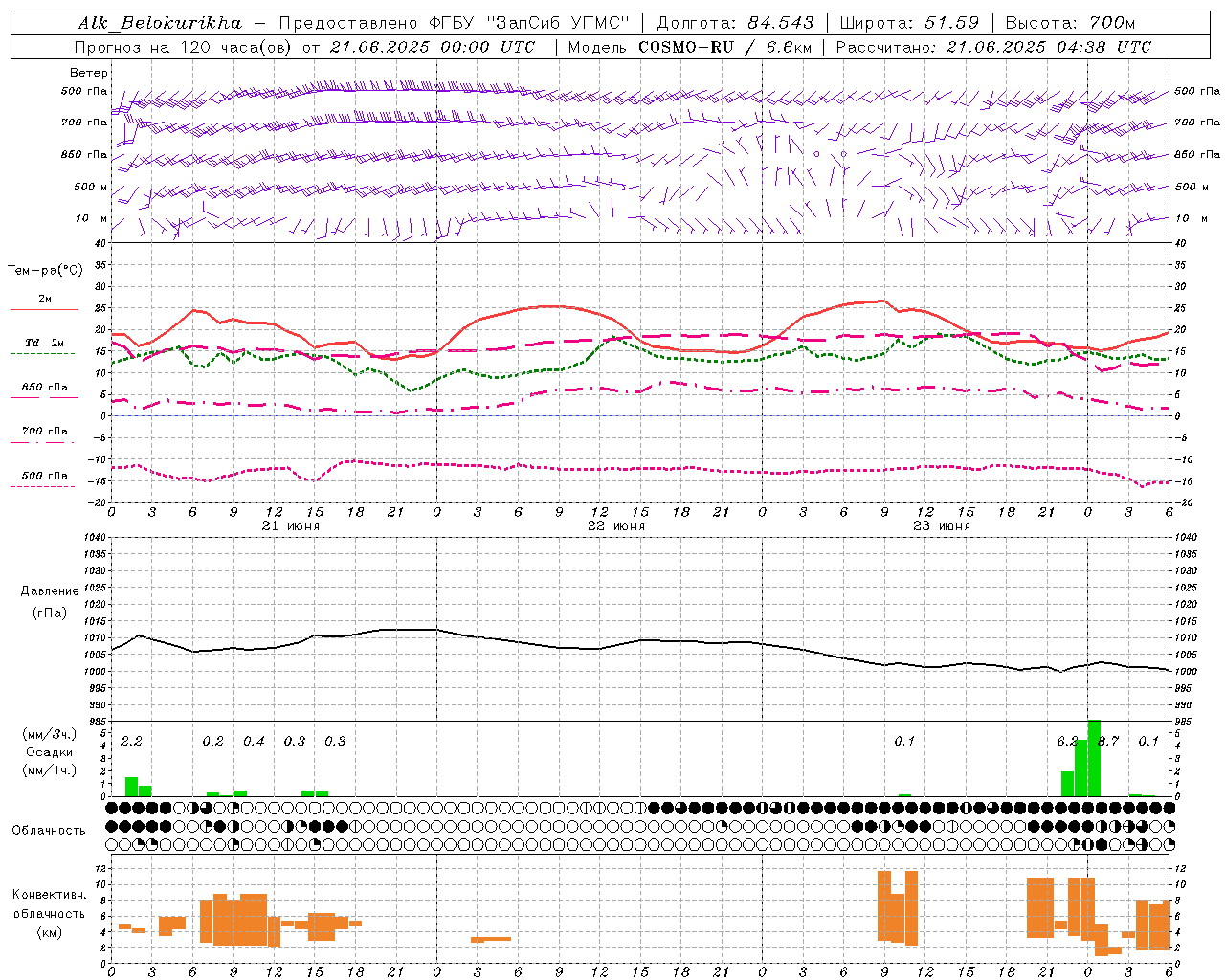Click the Td 2м dew point legend entry

coord(44,346)
